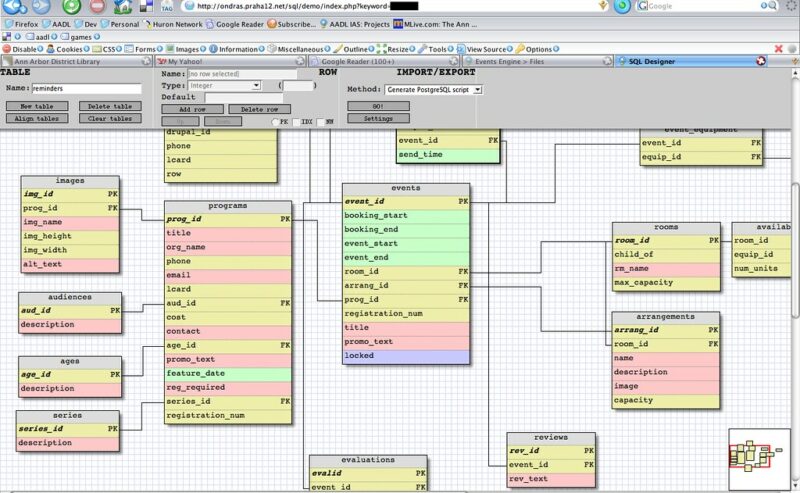The width and height of the screenshot is (800, 493).
Task: Open the CSS web developer menu
Action: click(107, 49)
